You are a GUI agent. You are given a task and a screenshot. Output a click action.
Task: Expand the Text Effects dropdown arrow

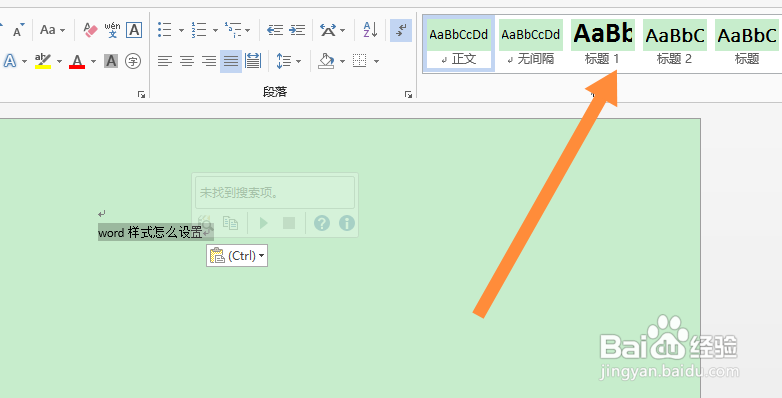click(24, 62)
